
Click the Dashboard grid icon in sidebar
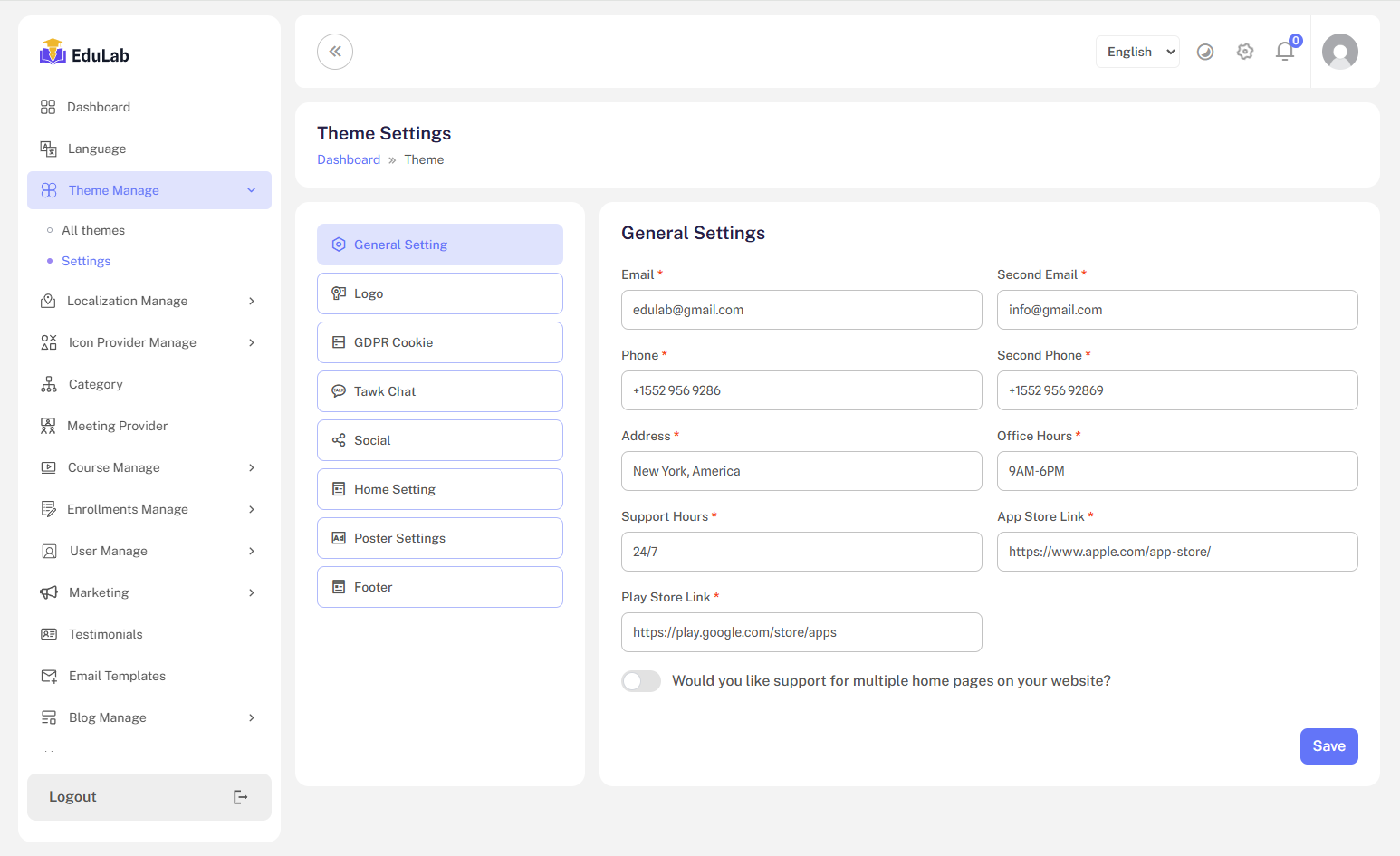pos(48,107)
